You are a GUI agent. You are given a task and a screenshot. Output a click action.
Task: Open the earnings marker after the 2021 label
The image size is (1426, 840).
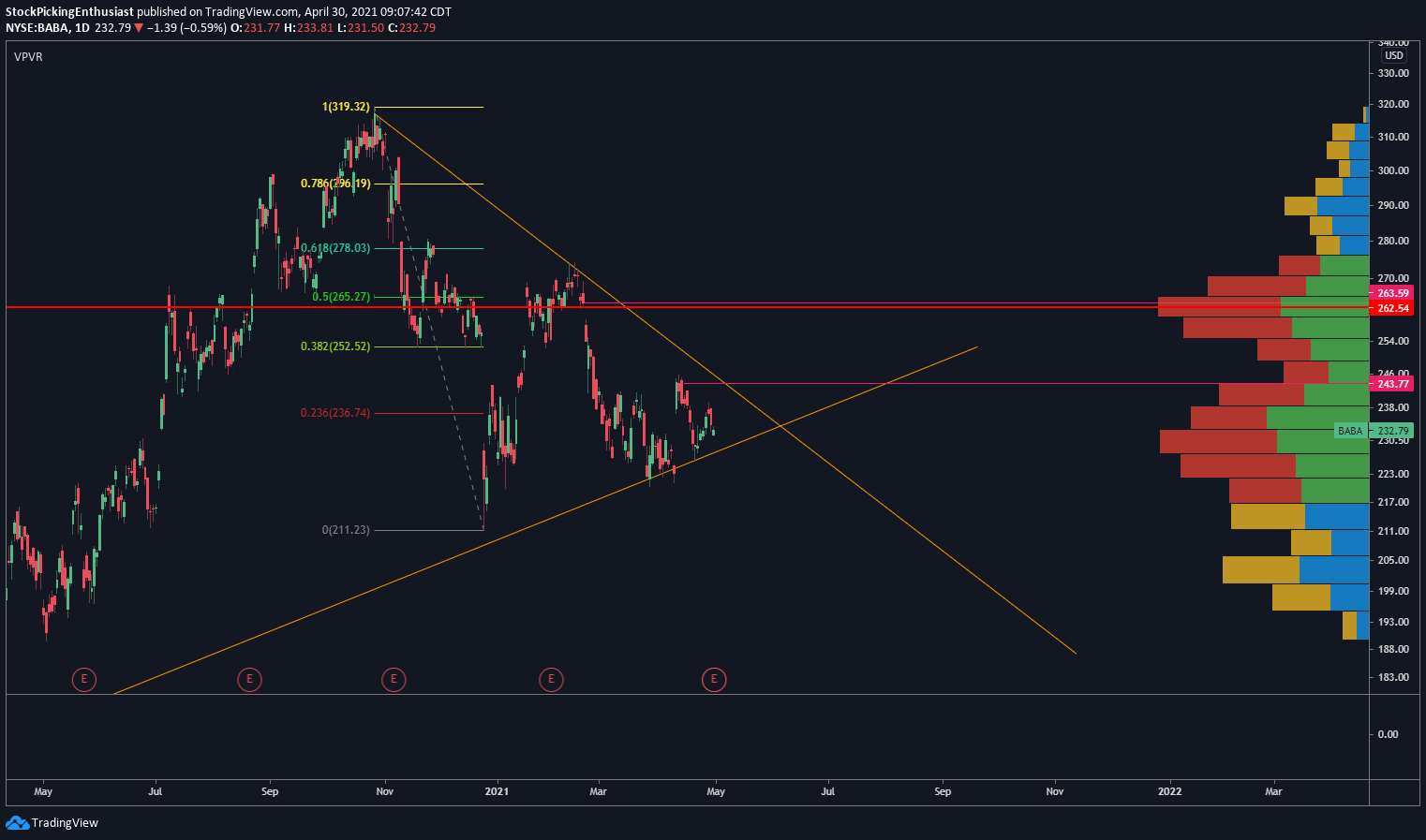551,679
